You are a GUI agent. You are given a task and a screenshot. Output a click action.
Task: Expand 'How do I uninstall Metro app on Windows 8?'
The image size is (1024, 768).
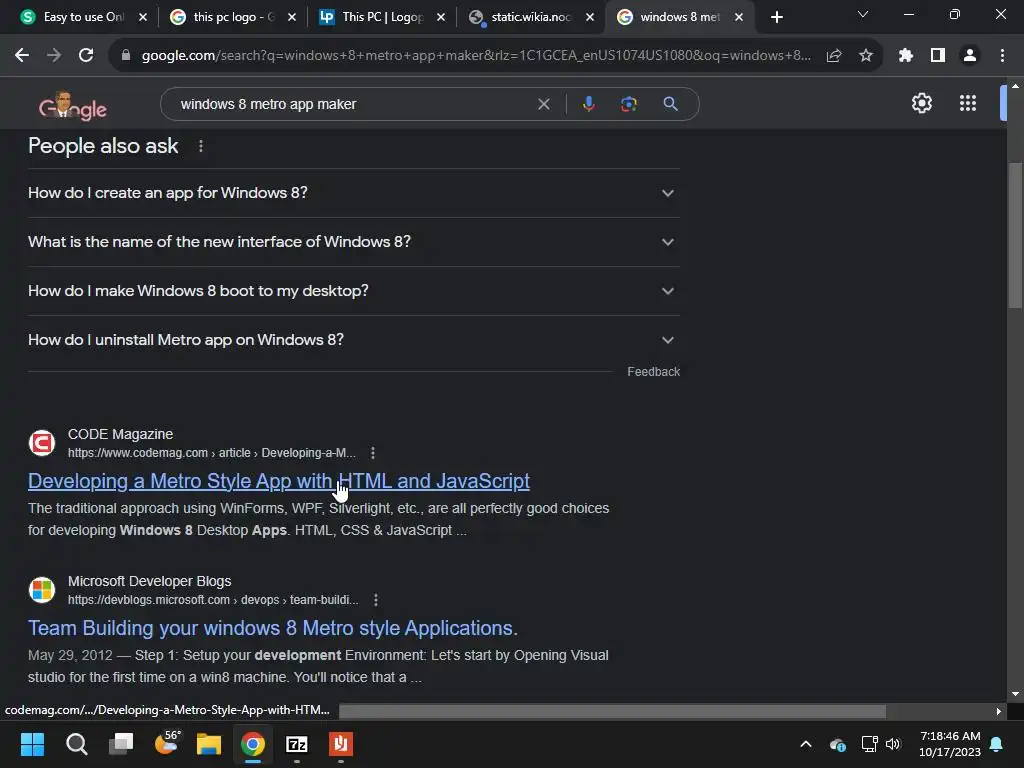point(353,340)
